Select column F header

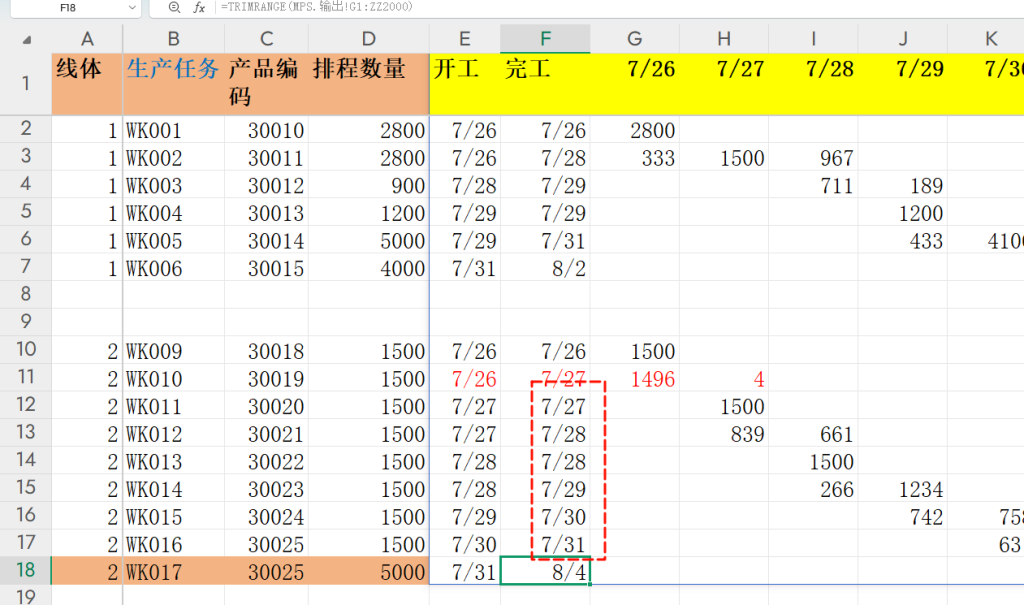click(x=545, y=39)
